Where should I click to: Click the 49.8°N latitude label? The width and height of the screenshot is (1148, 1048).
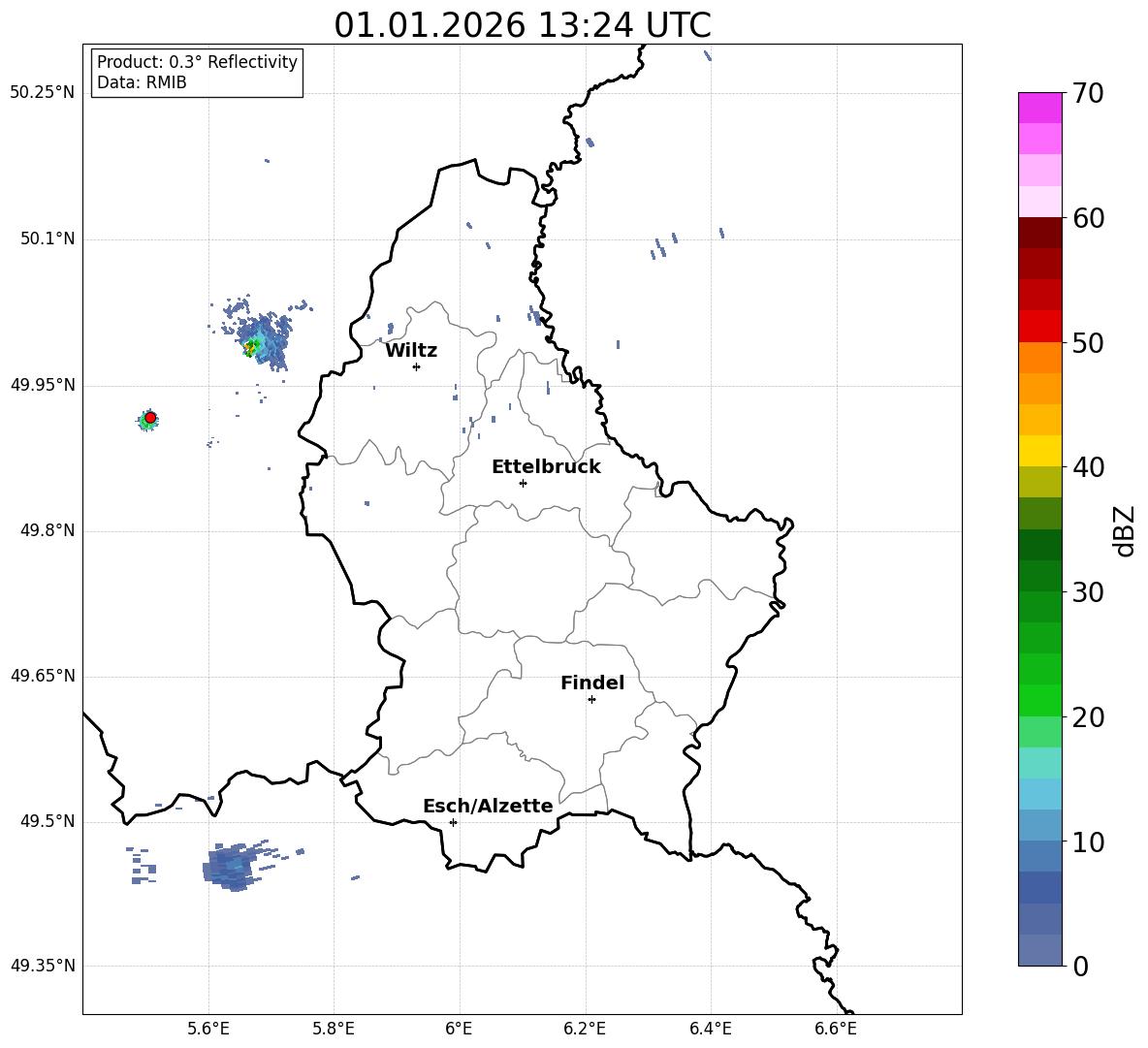coord(48,530)
